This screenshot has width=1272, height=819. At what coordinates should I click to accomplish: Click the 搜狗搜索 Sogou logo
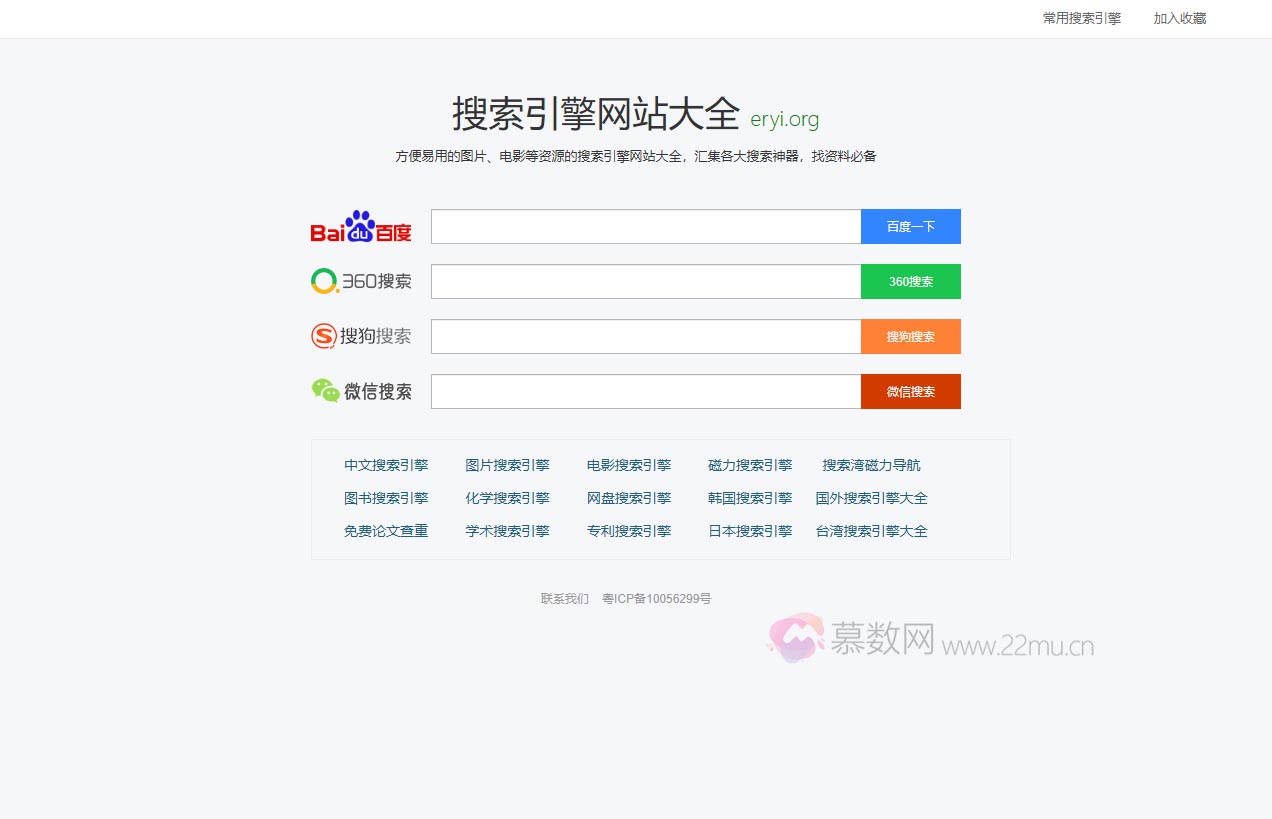[x=361, y=336]
